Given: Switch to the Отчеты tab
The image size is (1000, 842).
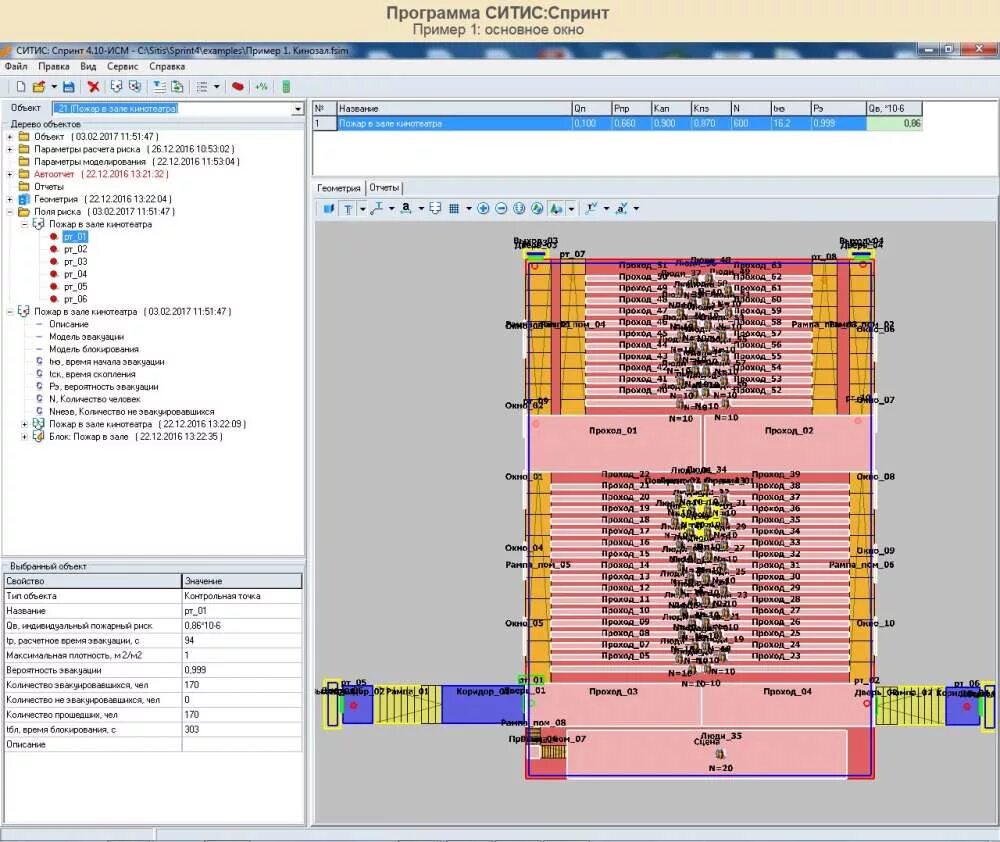Looking at the screenshot, I should point(384,188).
